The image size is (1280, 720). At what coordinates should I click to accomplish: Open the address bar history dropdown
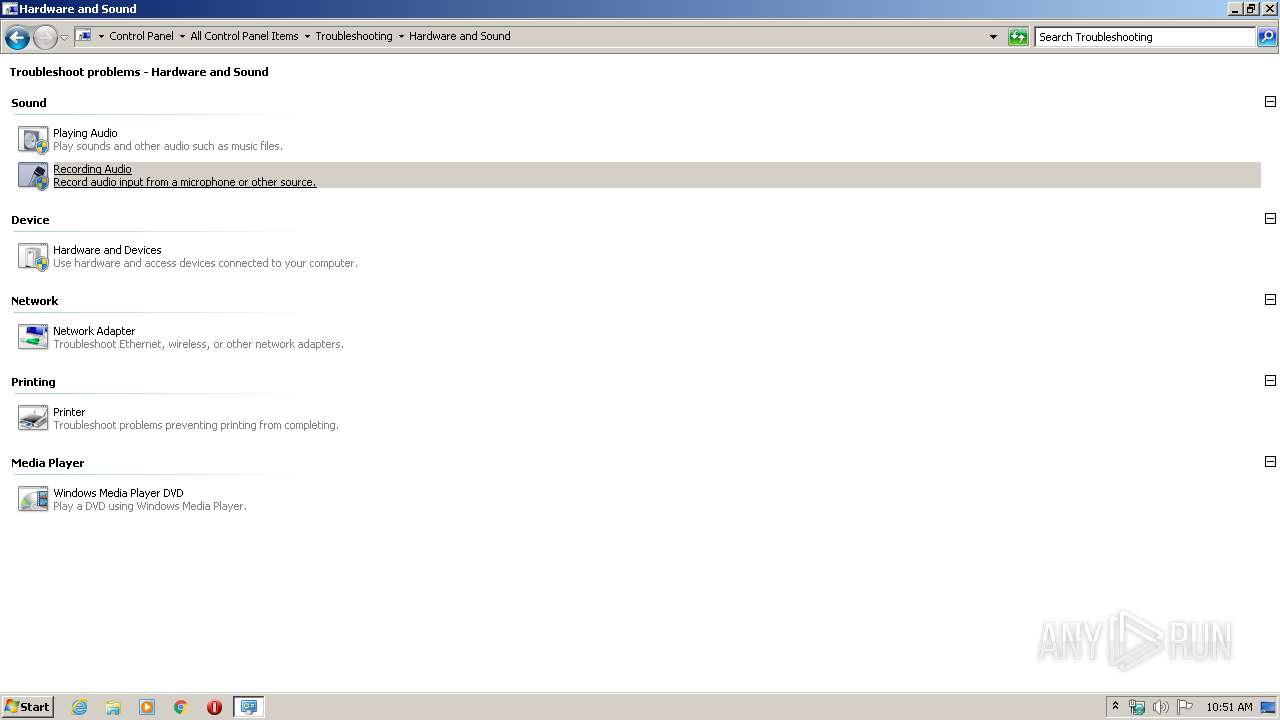pyautogui.click(x=993, y=37)
